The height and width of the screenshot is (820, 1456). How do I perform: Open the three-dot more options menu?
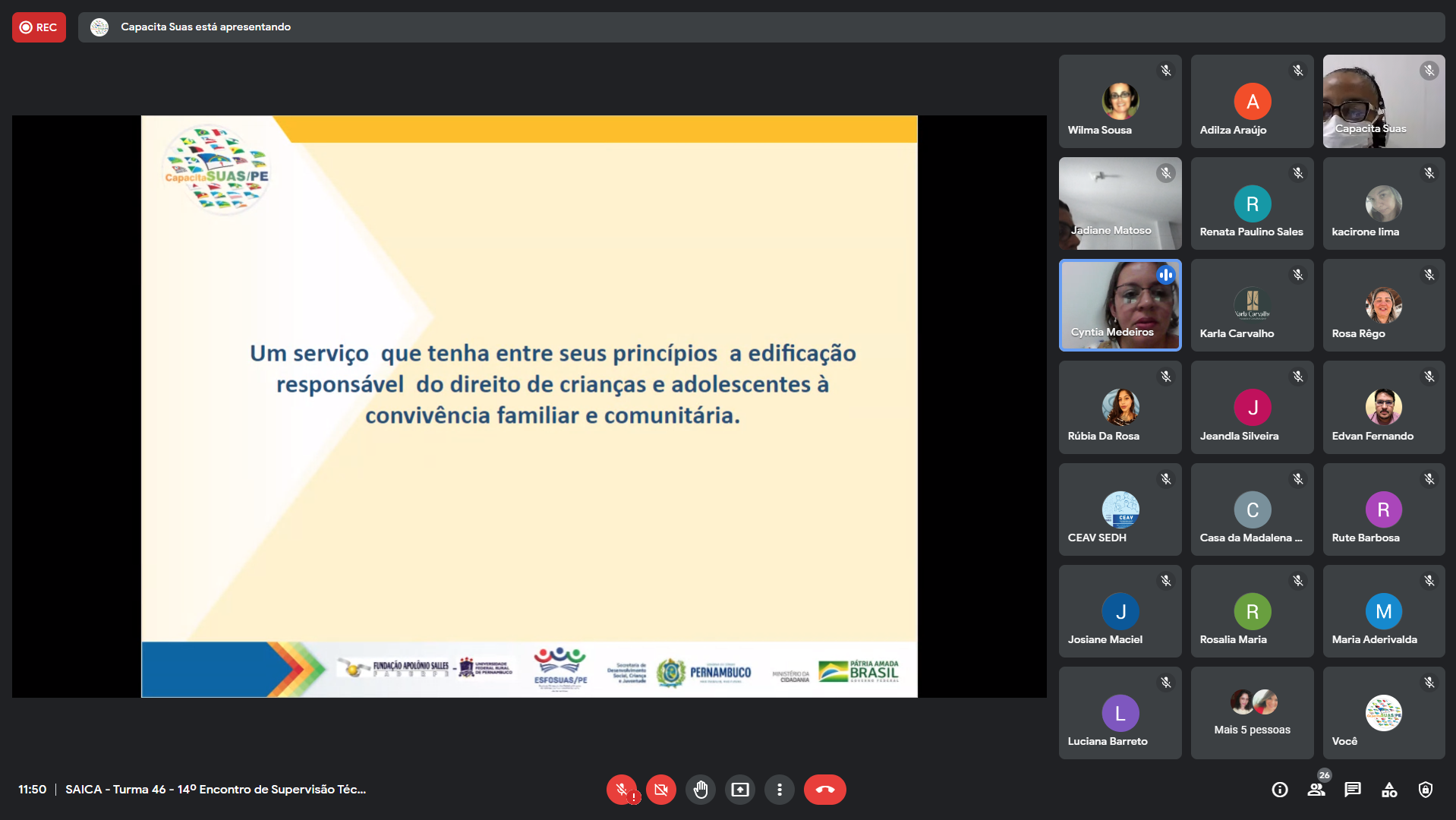coord(779,790)
